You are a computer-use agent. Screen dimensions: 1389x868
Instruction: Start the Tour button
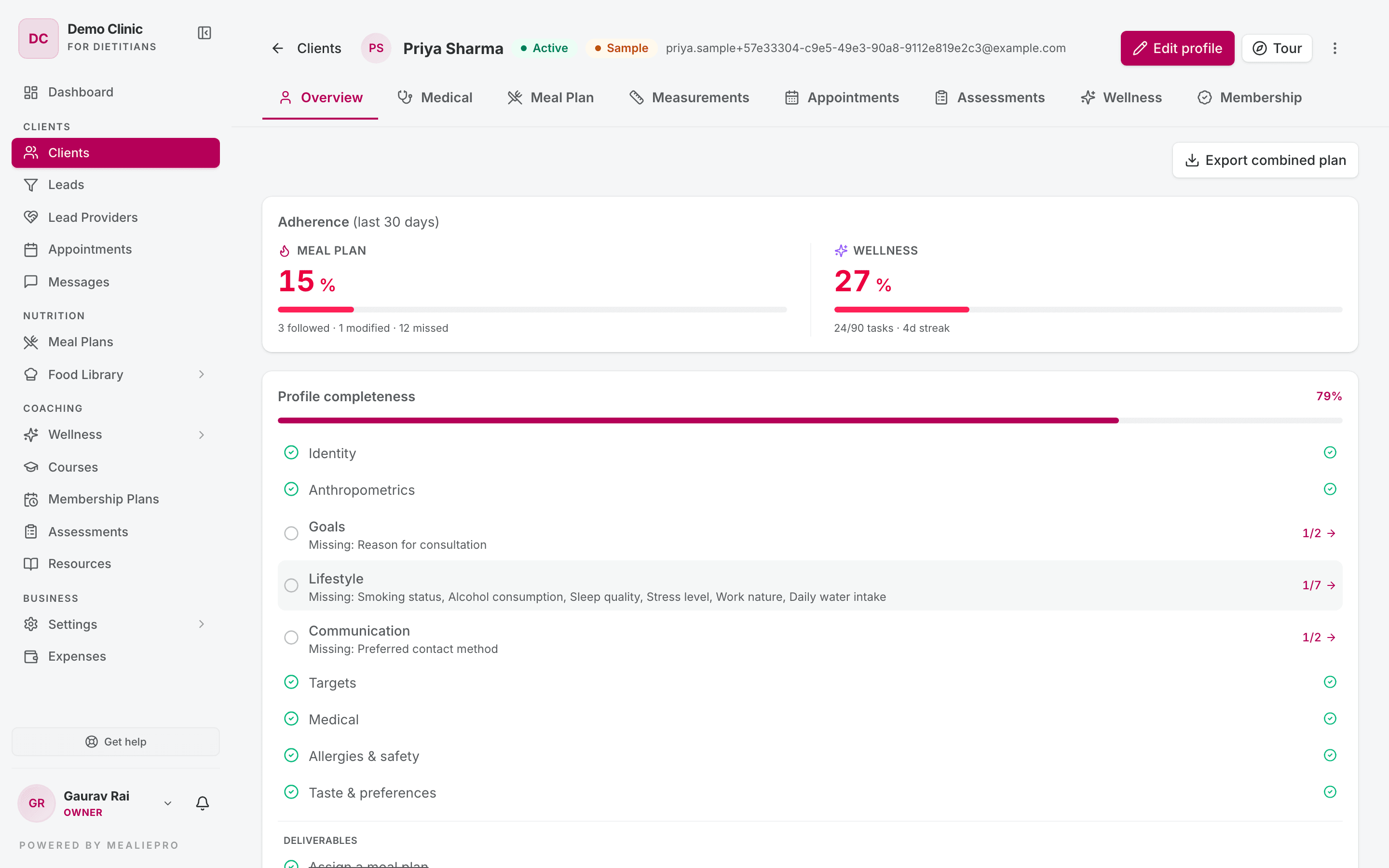[x=1277, y=48]
